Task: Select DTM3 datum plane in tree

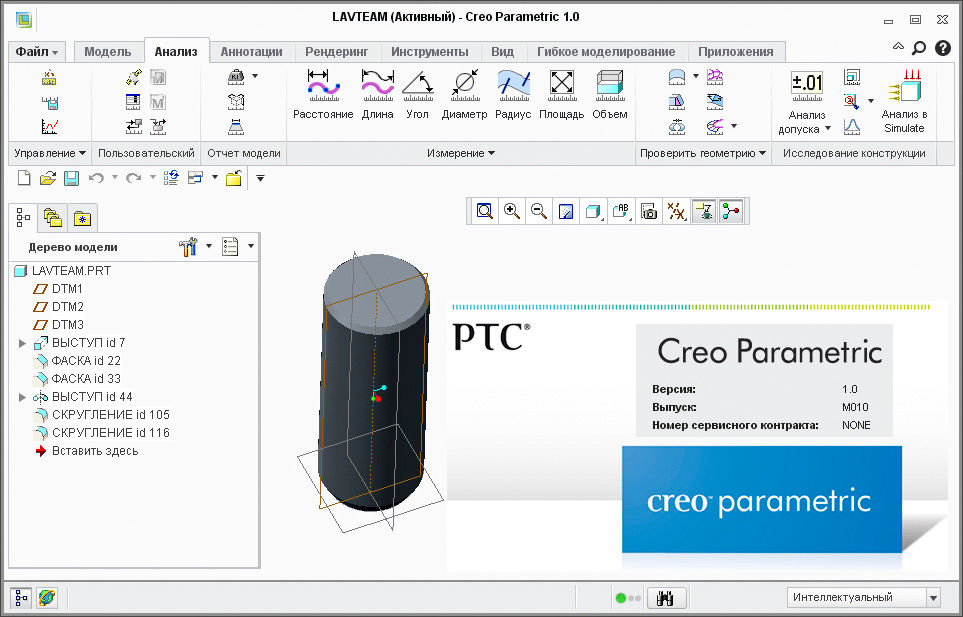Action: tap(58, 325)
